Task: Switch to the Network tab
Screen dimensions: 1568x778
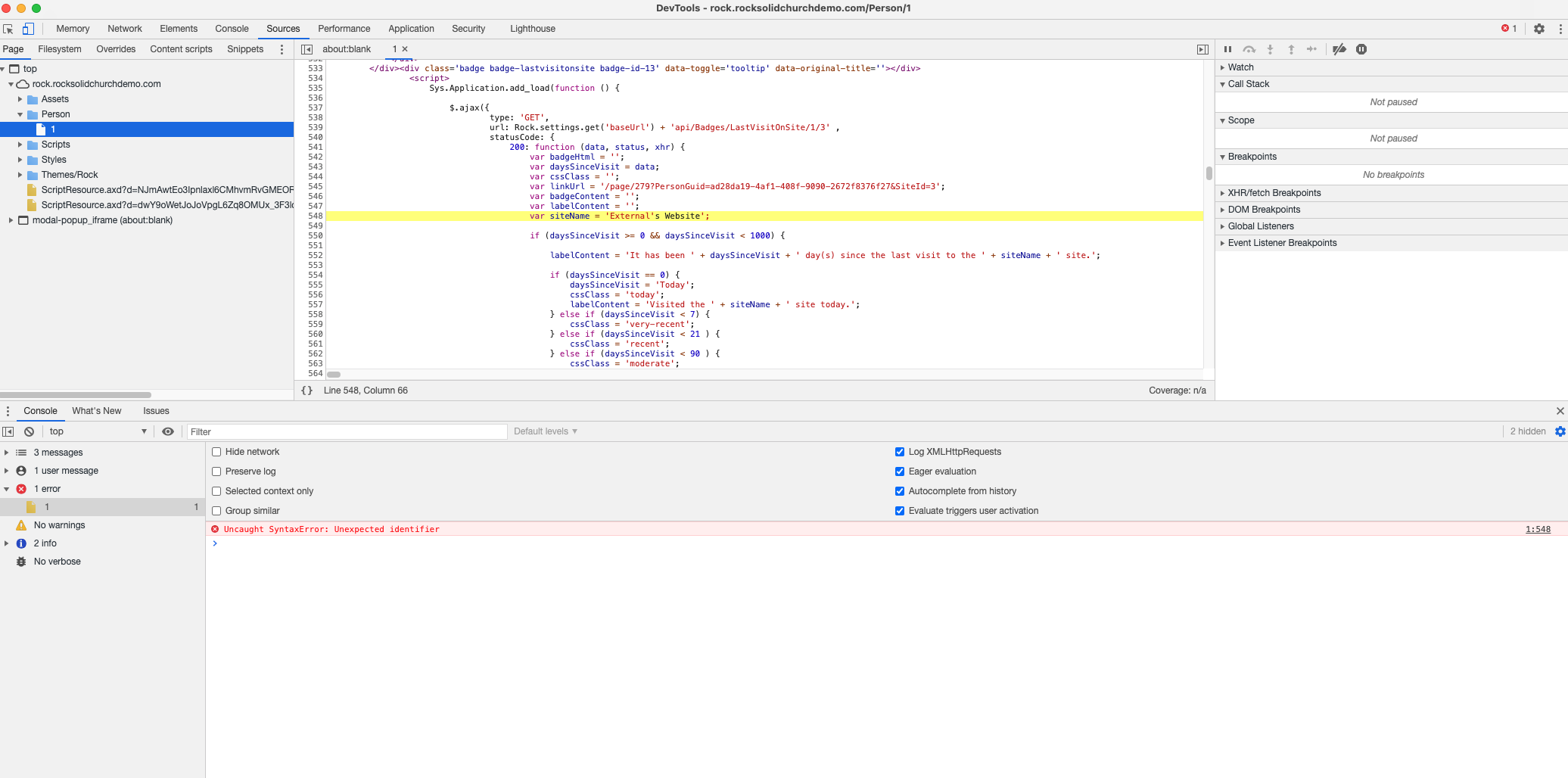Action: point(124,29)
